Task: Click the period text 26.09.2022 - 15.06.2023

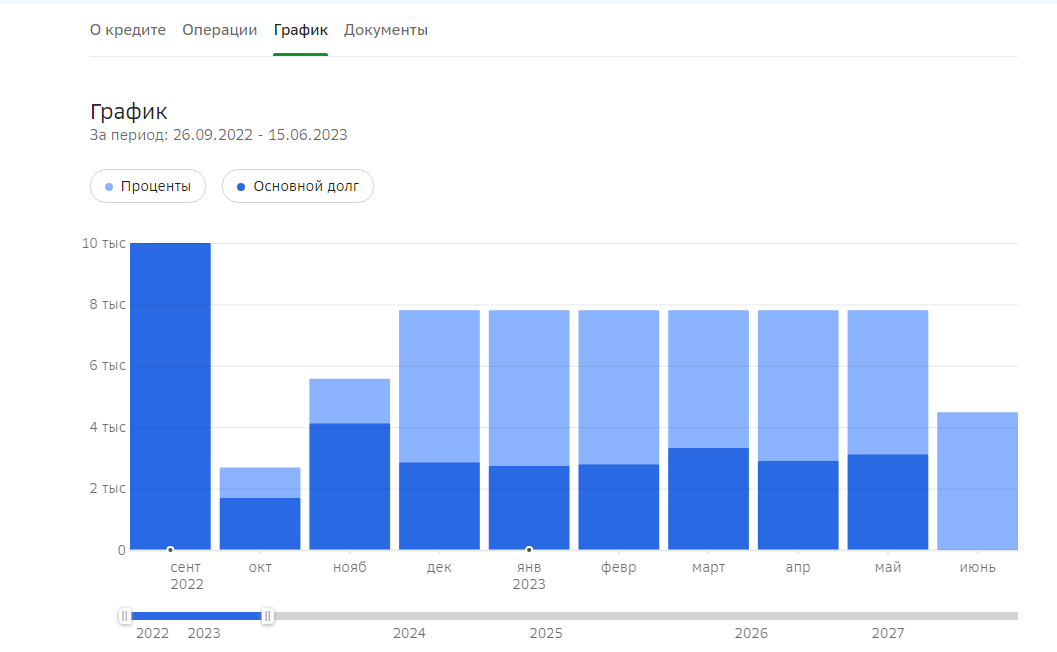Action: [260, 135]
